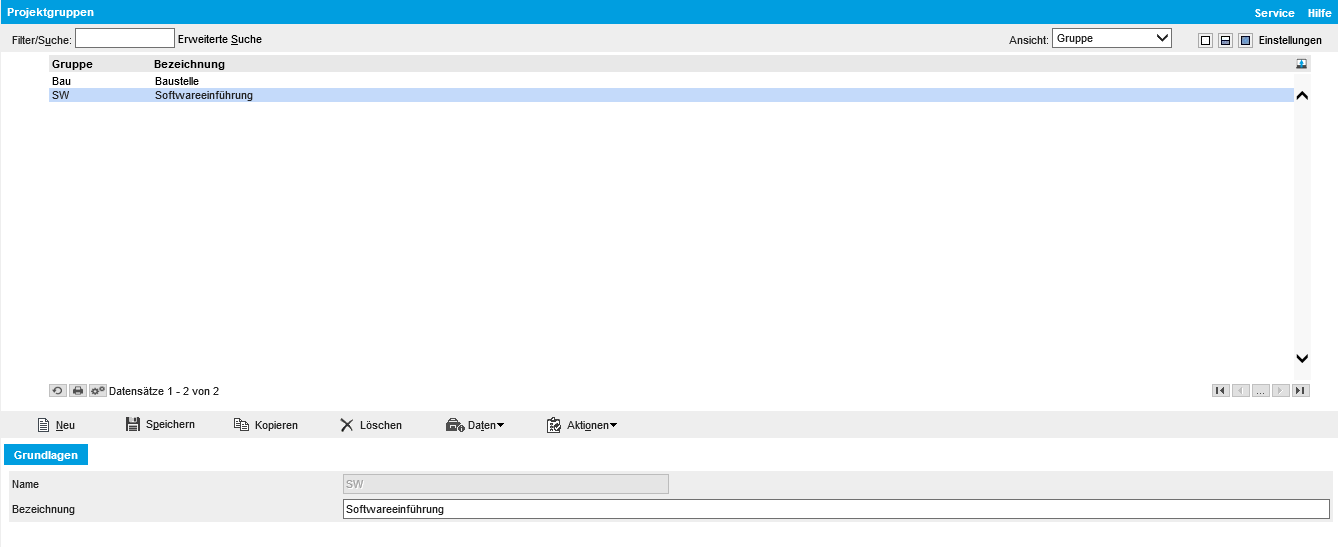Viewport: 1338px width, 547px height.
Task: Click the Löschen X icon
Action: coord(347,425)
